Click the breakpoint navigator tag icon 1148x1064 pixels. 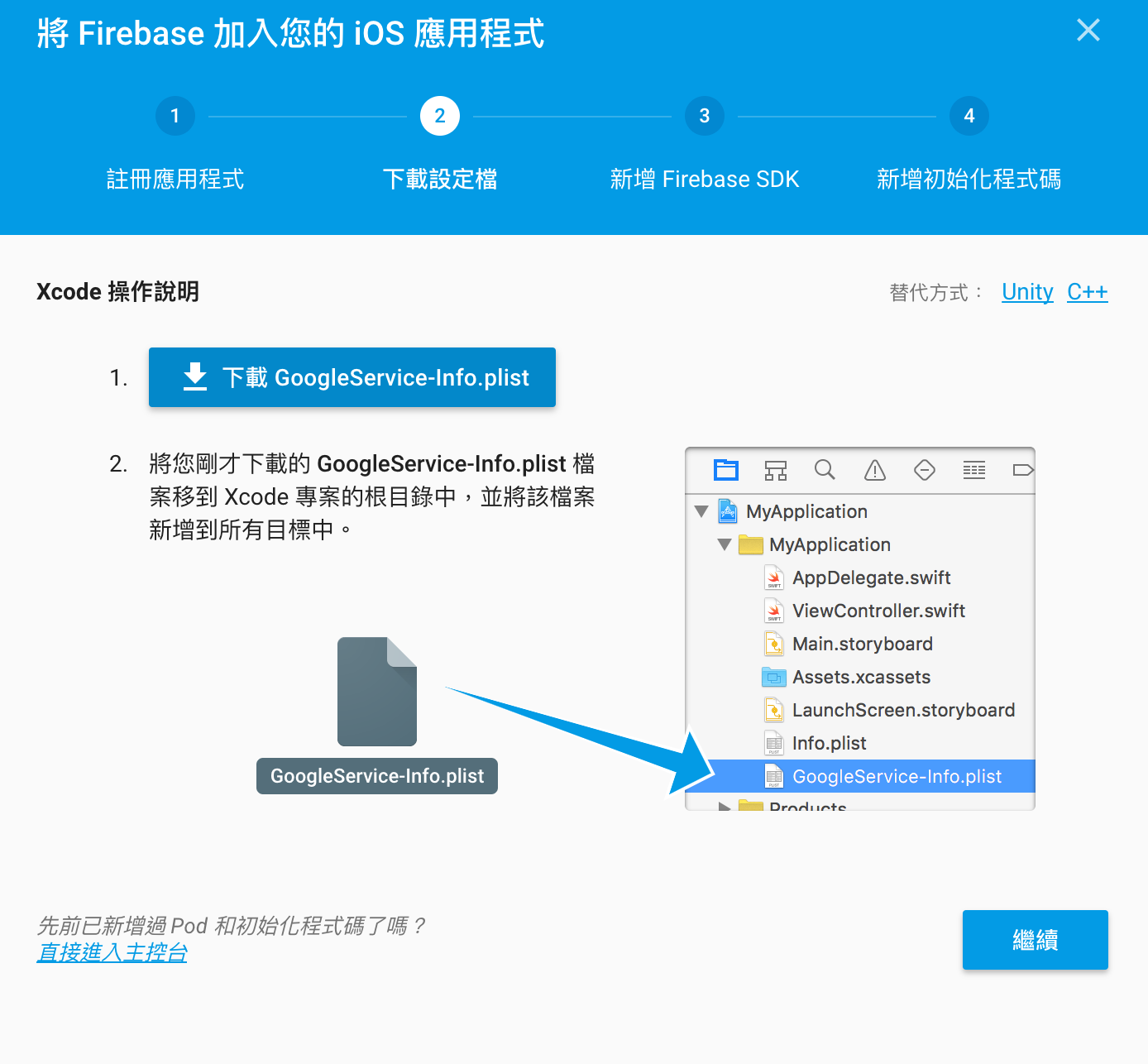[1022, 470]
